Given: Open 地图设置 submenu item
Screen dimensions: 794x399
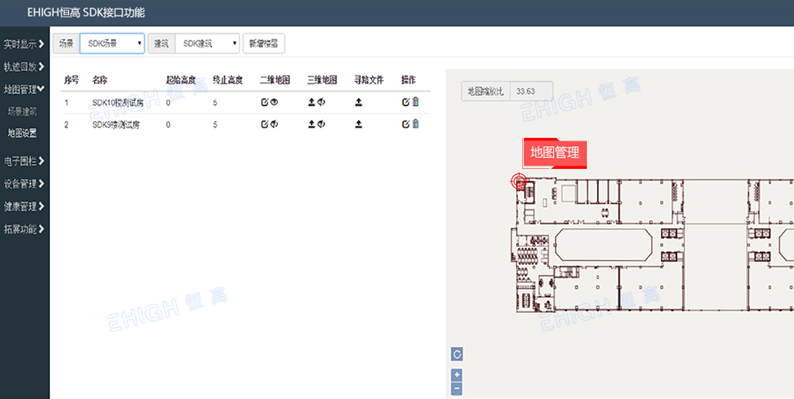Looking at the screenshot, I should point(22,133).
